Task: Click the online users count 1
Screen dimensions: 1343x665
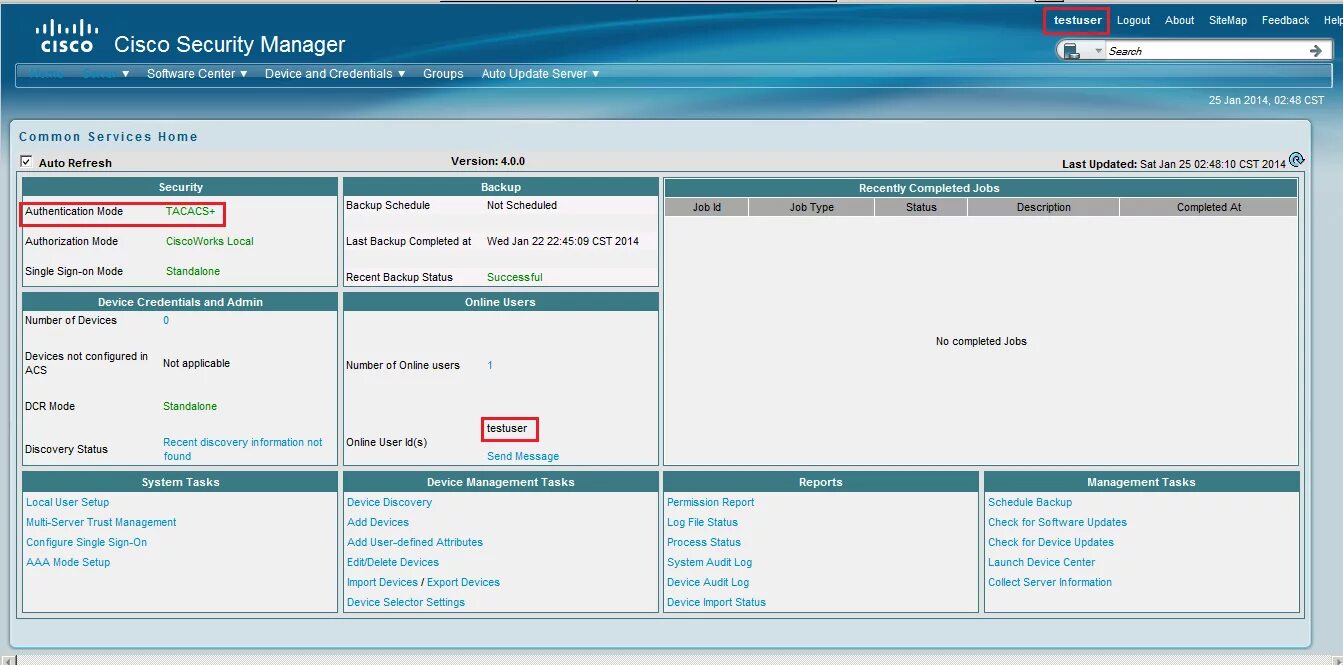Action: (x=490, y=365)
